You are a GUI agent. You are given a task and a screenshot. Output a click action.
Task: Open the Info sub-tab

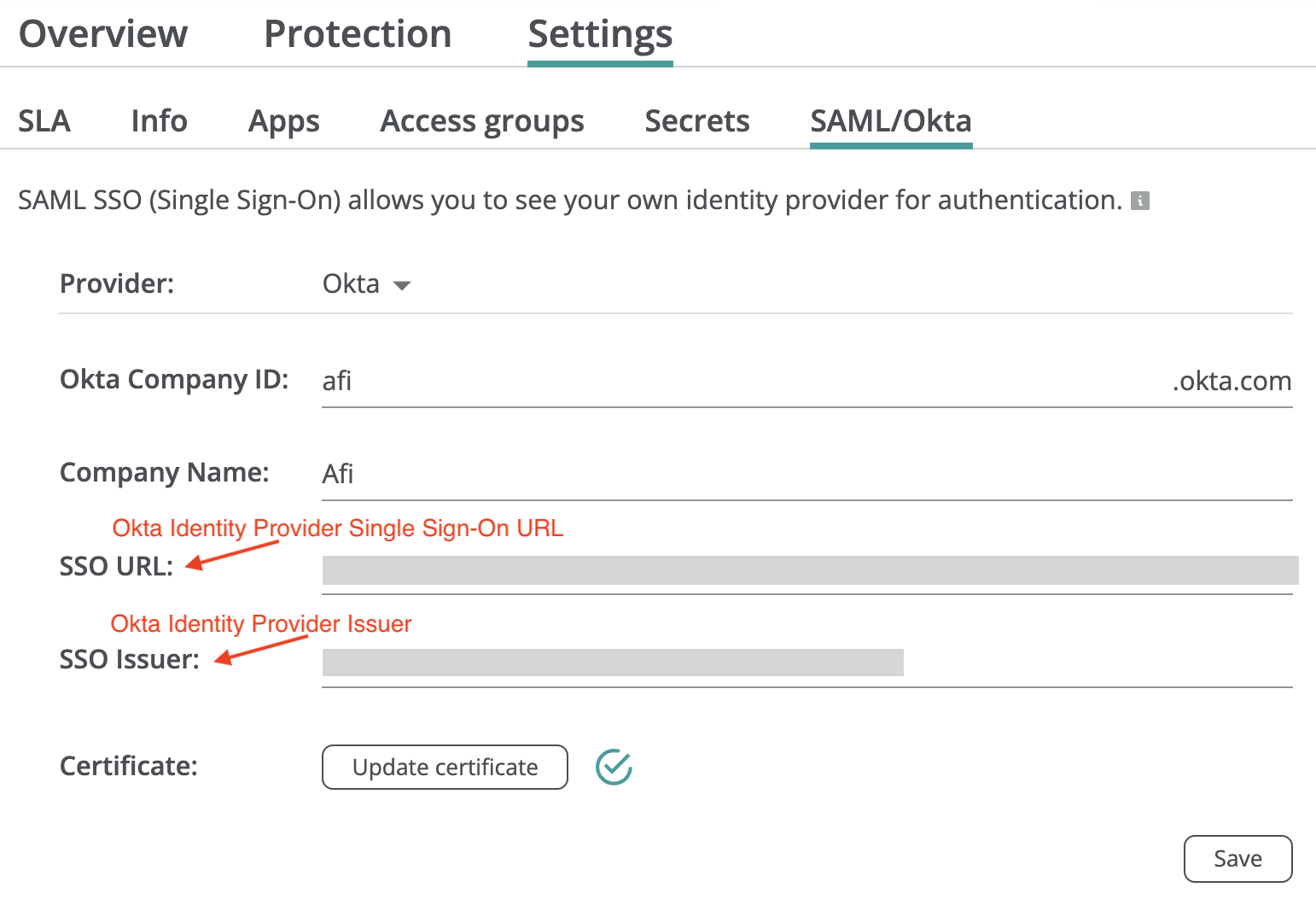(159, 121)
